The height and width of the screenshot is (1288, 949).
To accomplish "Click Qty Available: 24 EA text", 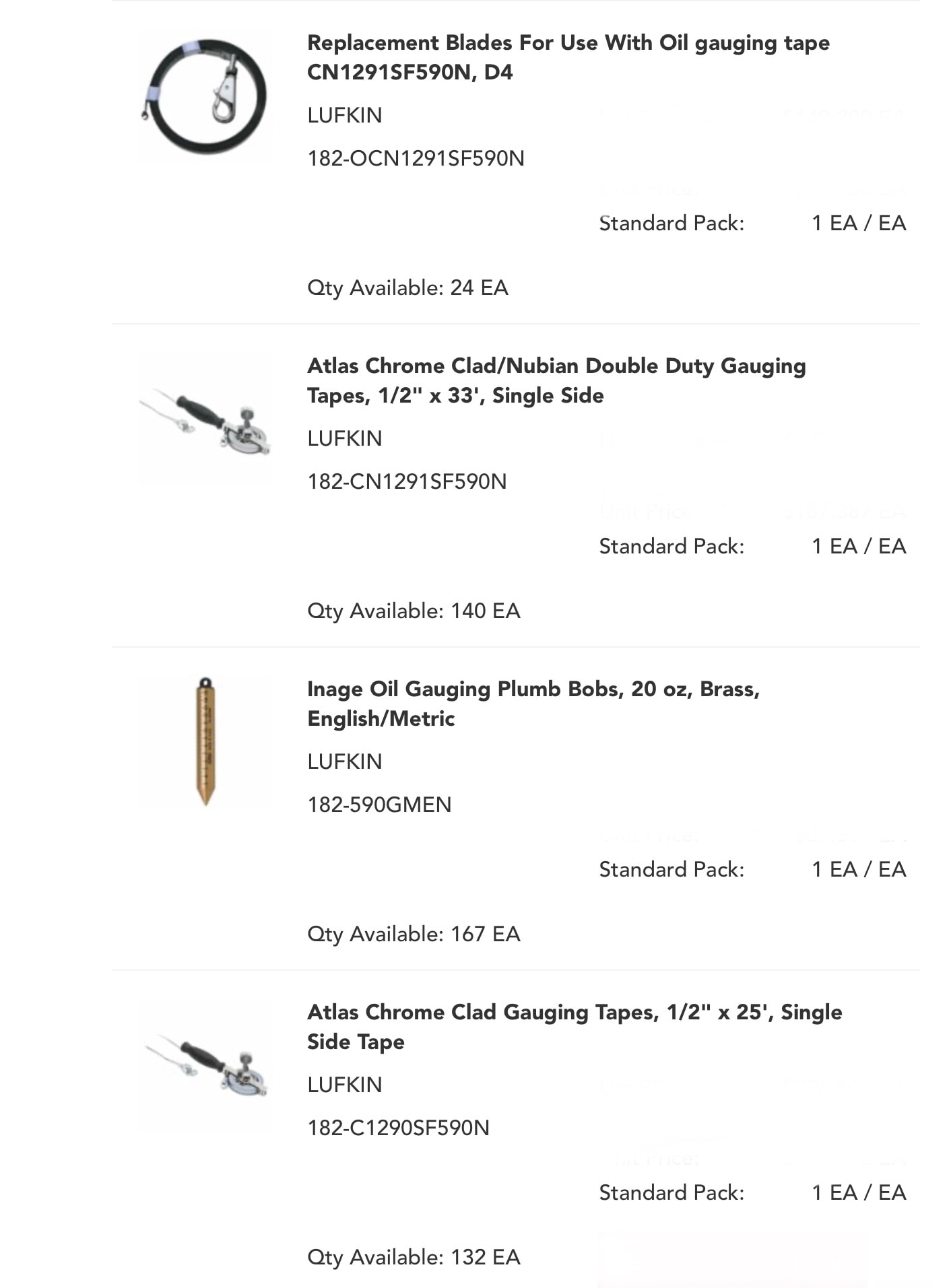I will click(x=407, y=288).
